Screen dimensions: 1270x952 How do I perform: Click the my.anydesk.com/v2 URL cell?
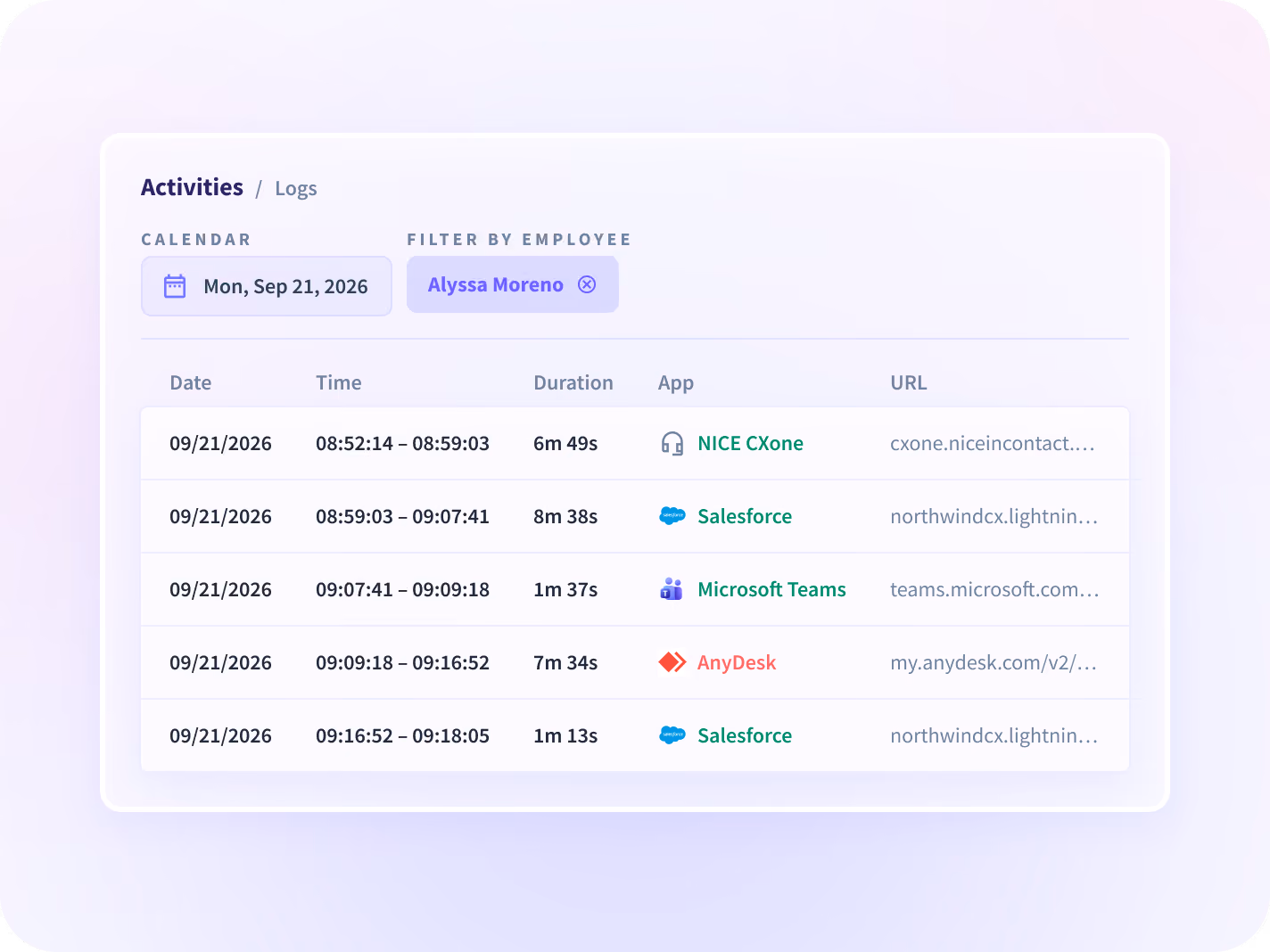click(x=994, y=662)
